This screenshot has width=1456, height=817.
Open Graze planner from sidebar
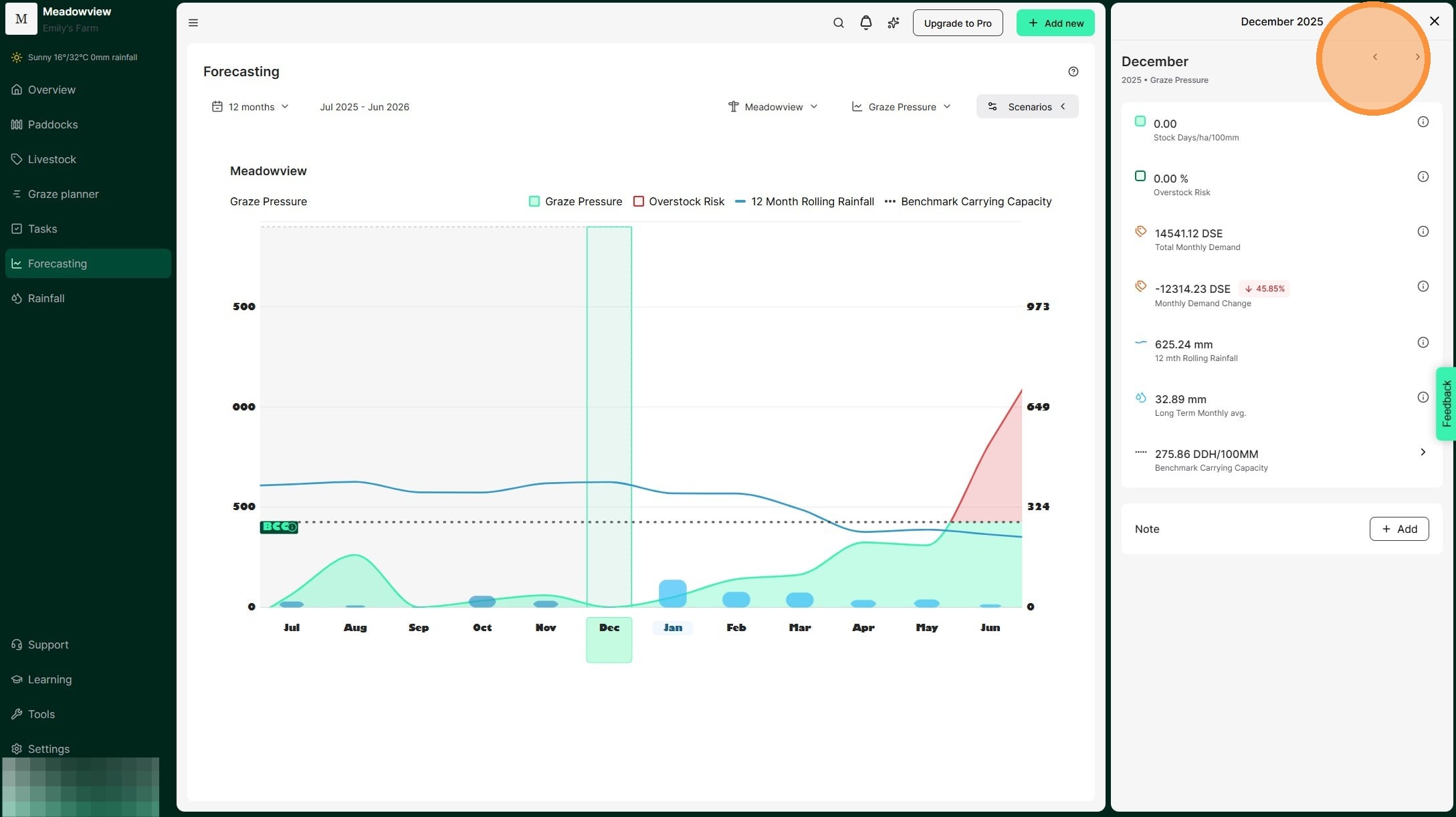[63, 194]
